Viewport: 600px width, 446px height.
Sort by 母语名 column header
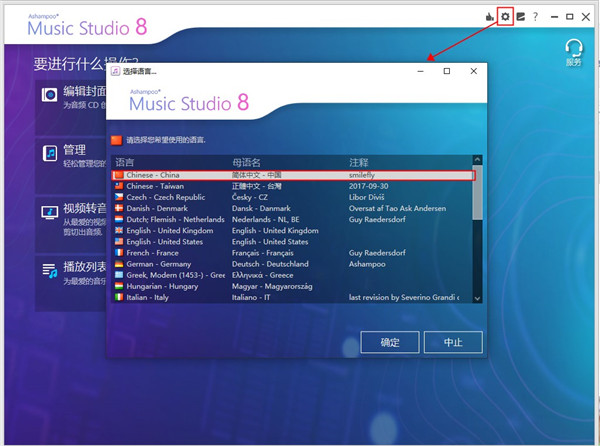pos(246,163)
